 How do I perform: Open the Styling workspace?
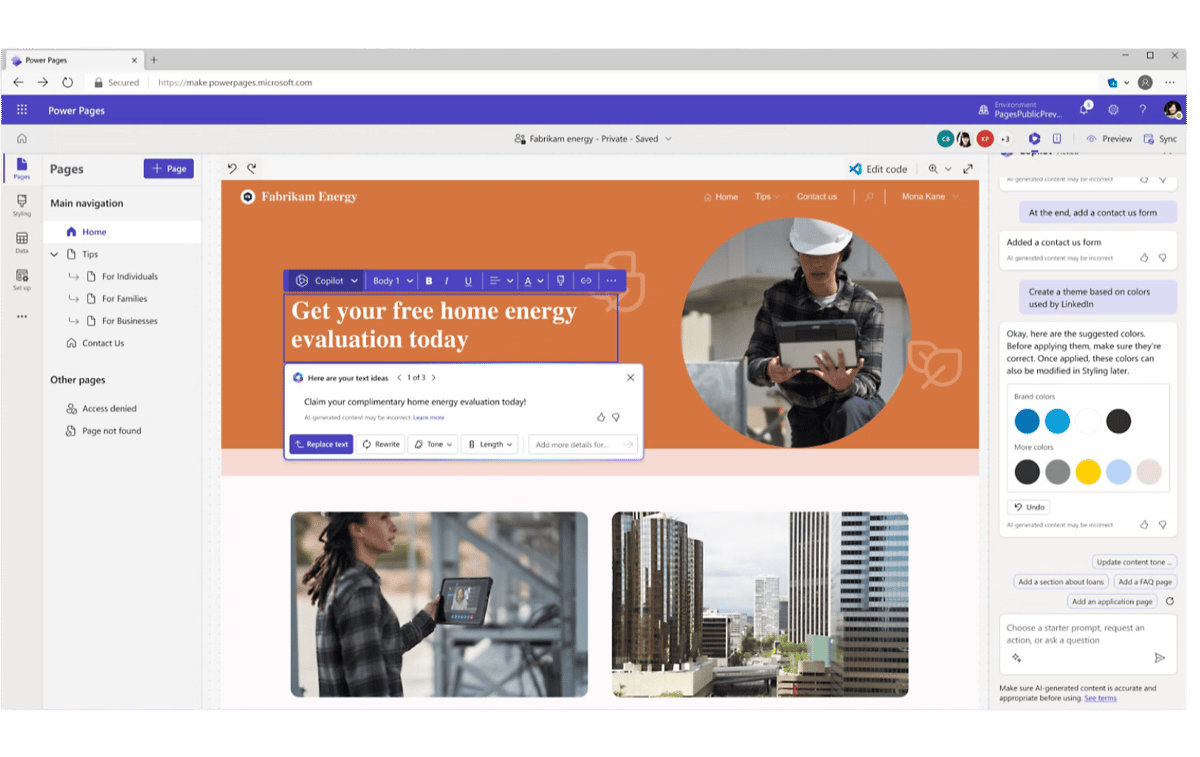coord(22,205)
